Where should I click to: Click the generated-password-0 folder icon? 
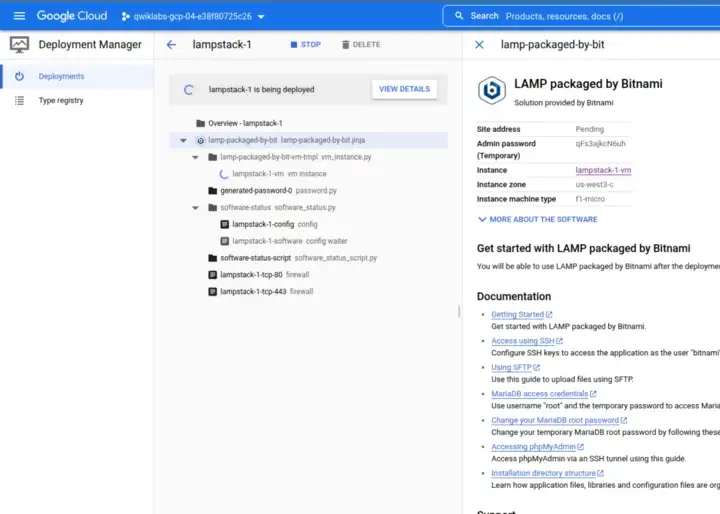(212, 191)
